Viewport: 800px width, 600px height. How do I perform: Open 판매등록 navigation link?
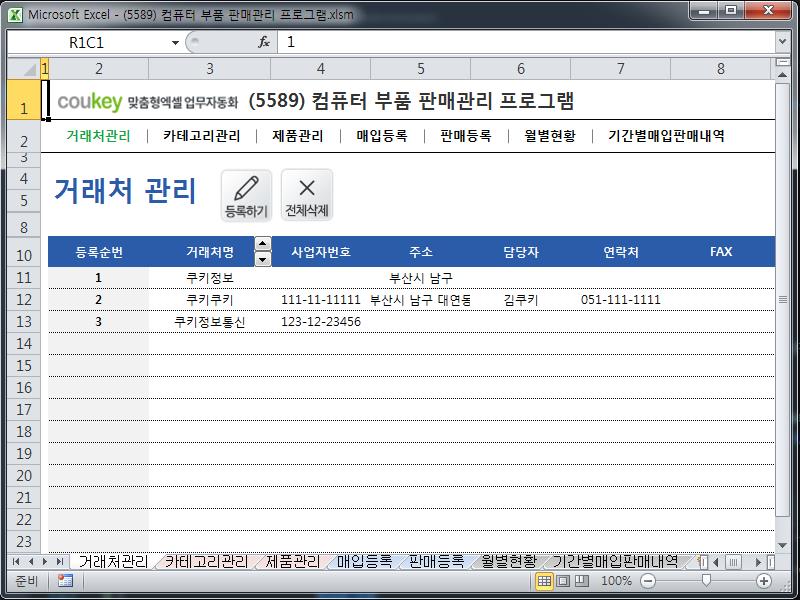coord(466,136)
